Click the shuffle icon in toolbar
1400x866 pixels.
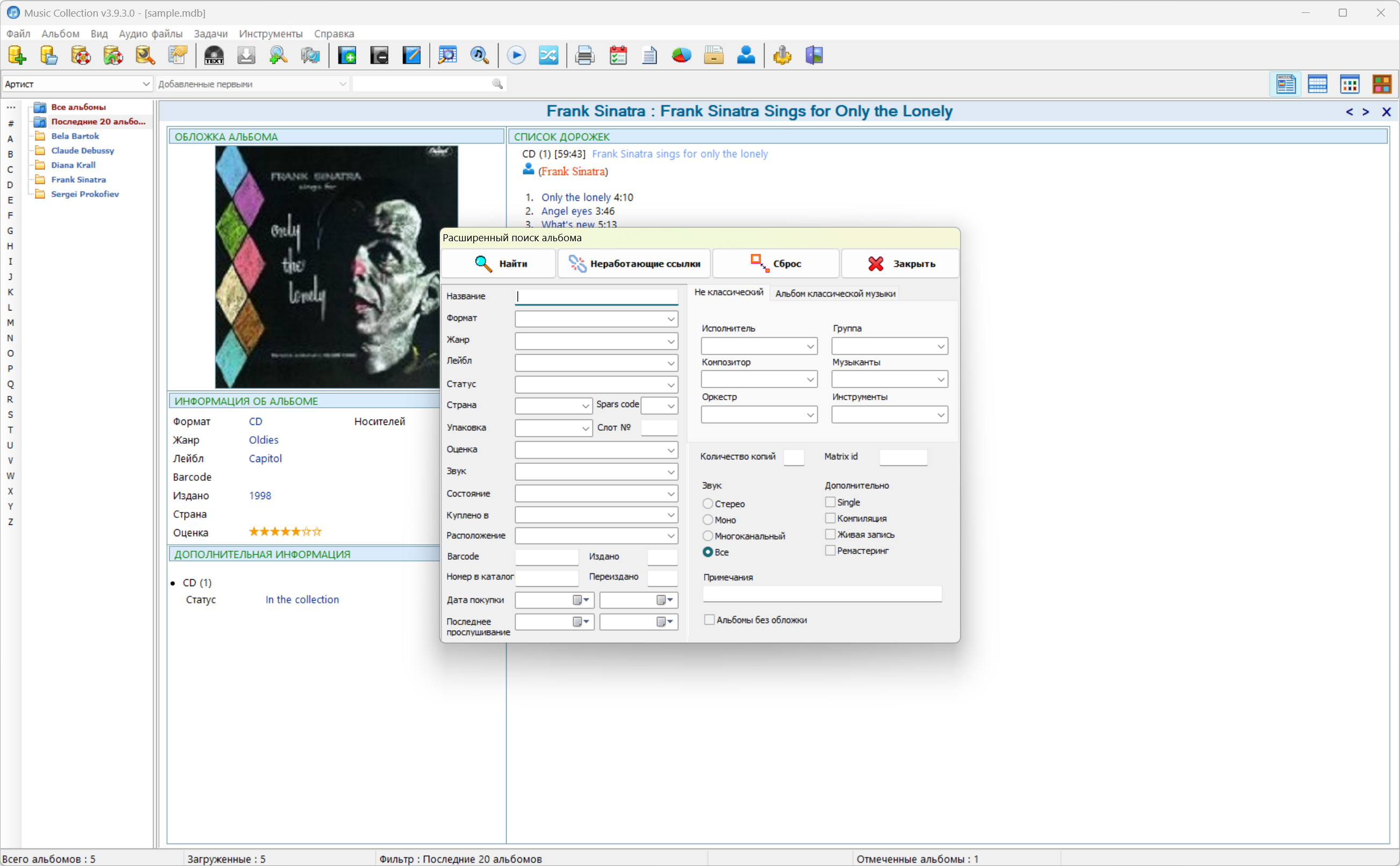coord(548,55)
